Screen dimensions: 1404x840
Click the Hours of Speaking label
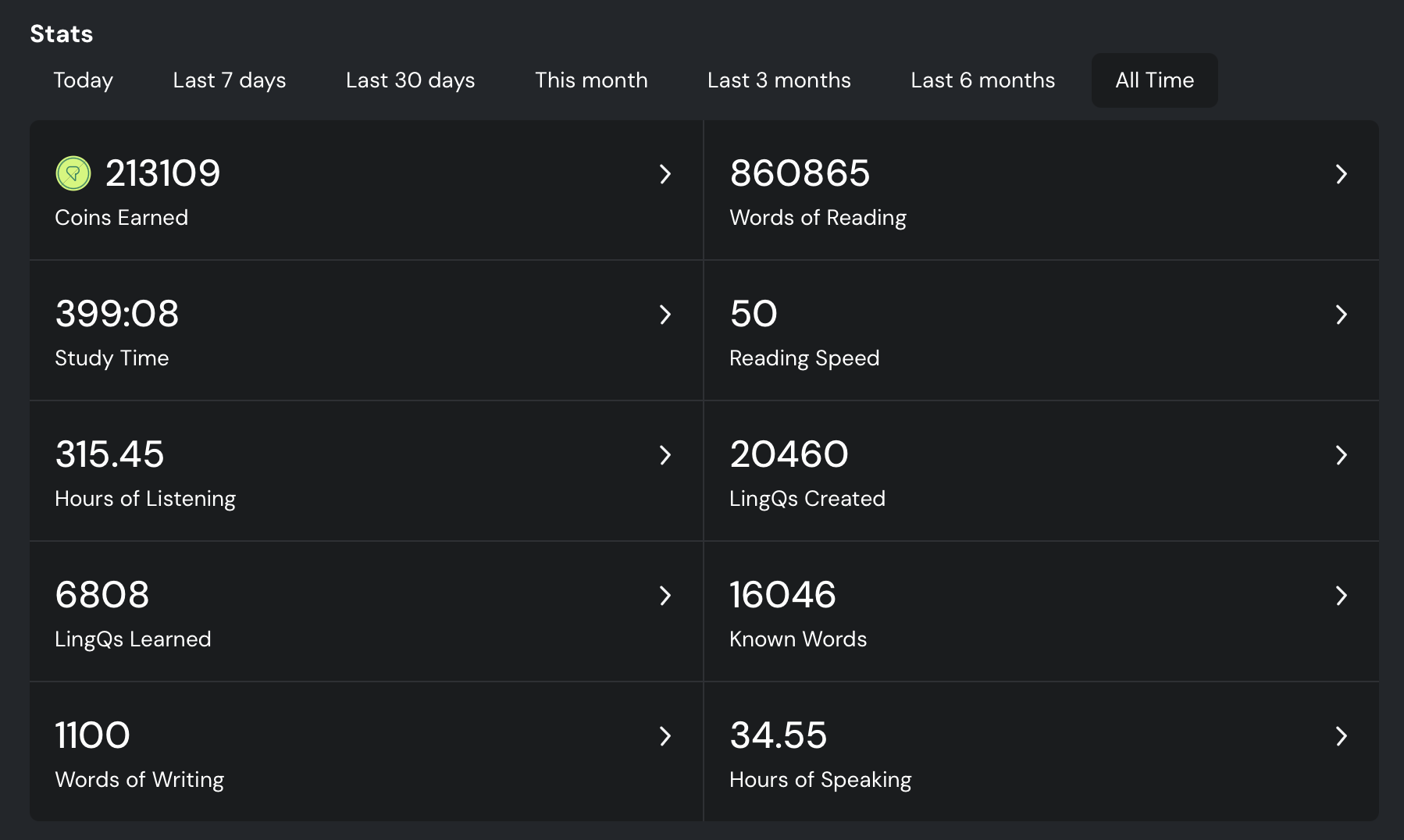[x=821, y=780]
